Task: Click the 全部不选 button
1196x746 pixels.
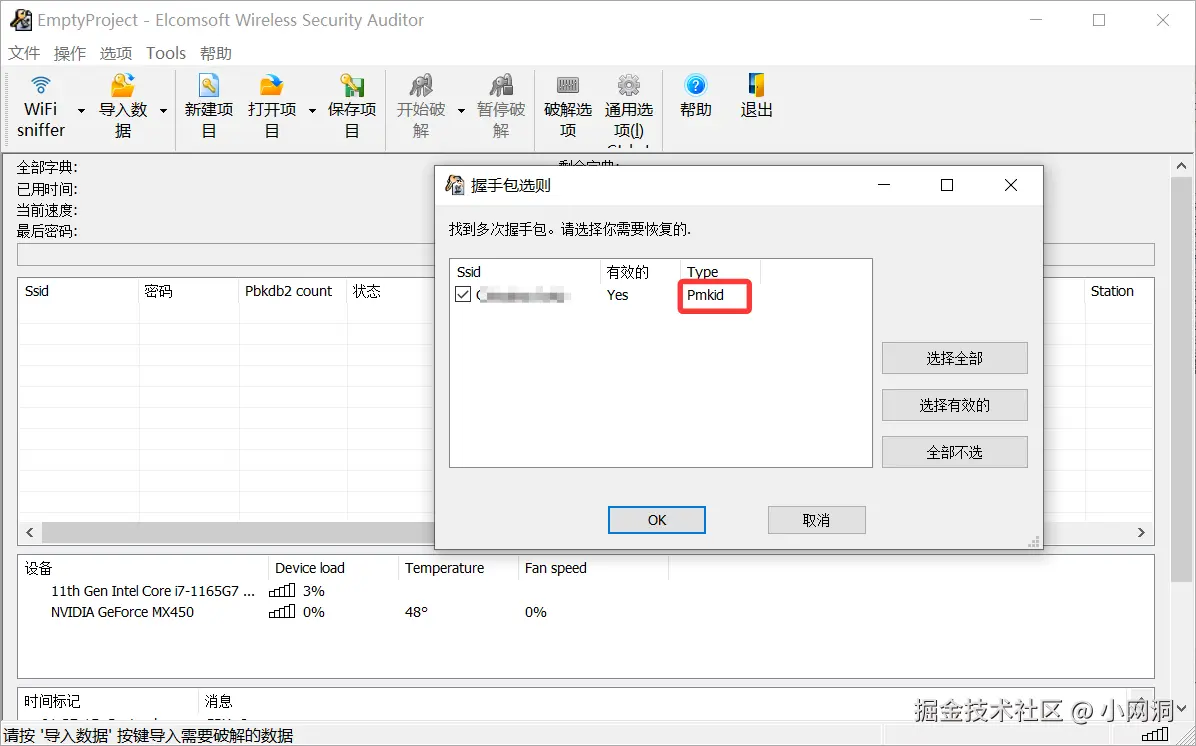Action: (x=954, y=452)
